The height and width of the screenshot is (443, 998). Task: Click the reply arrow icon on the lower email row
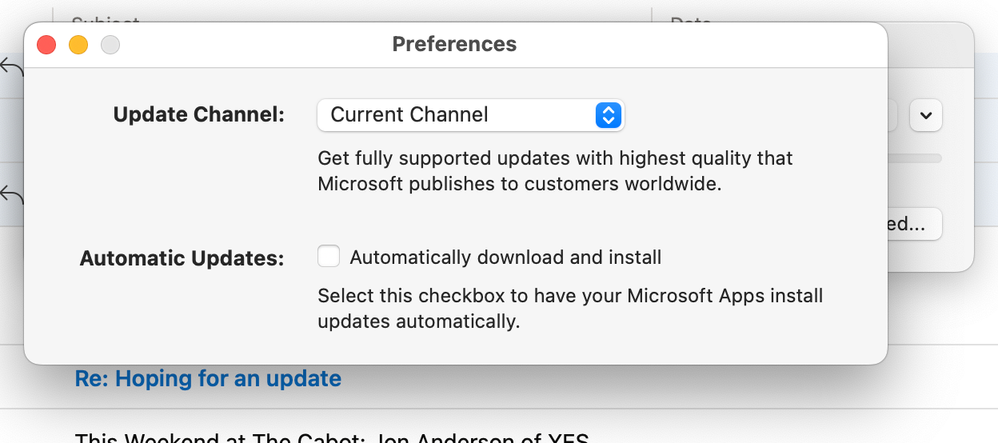[x=11, y=194]
